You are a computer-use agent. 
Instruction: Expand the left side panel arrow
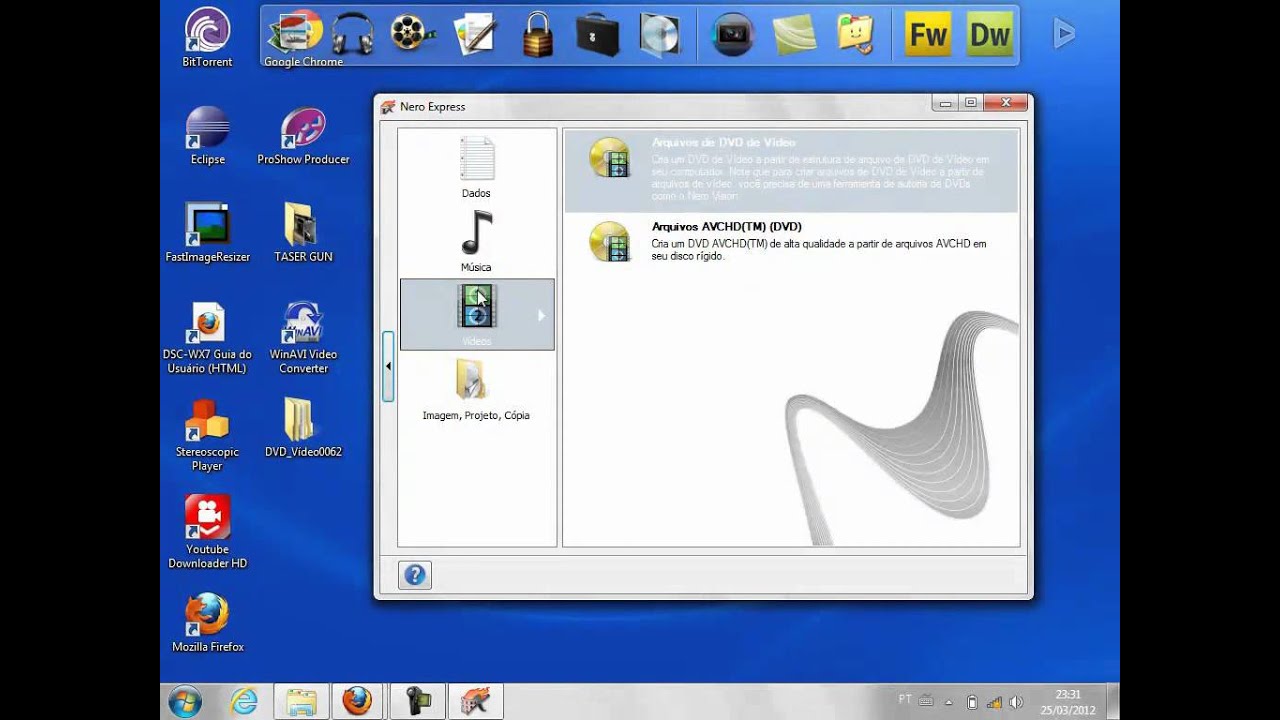(388, 366)
